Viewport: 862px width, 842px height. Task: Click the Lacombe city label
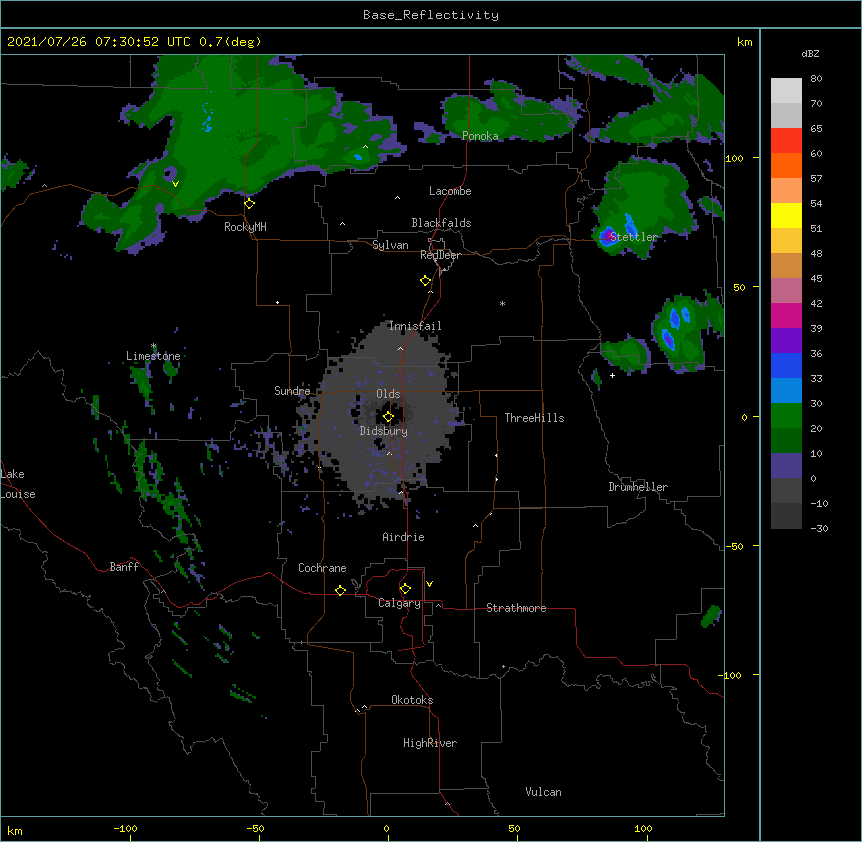point(450,191)
